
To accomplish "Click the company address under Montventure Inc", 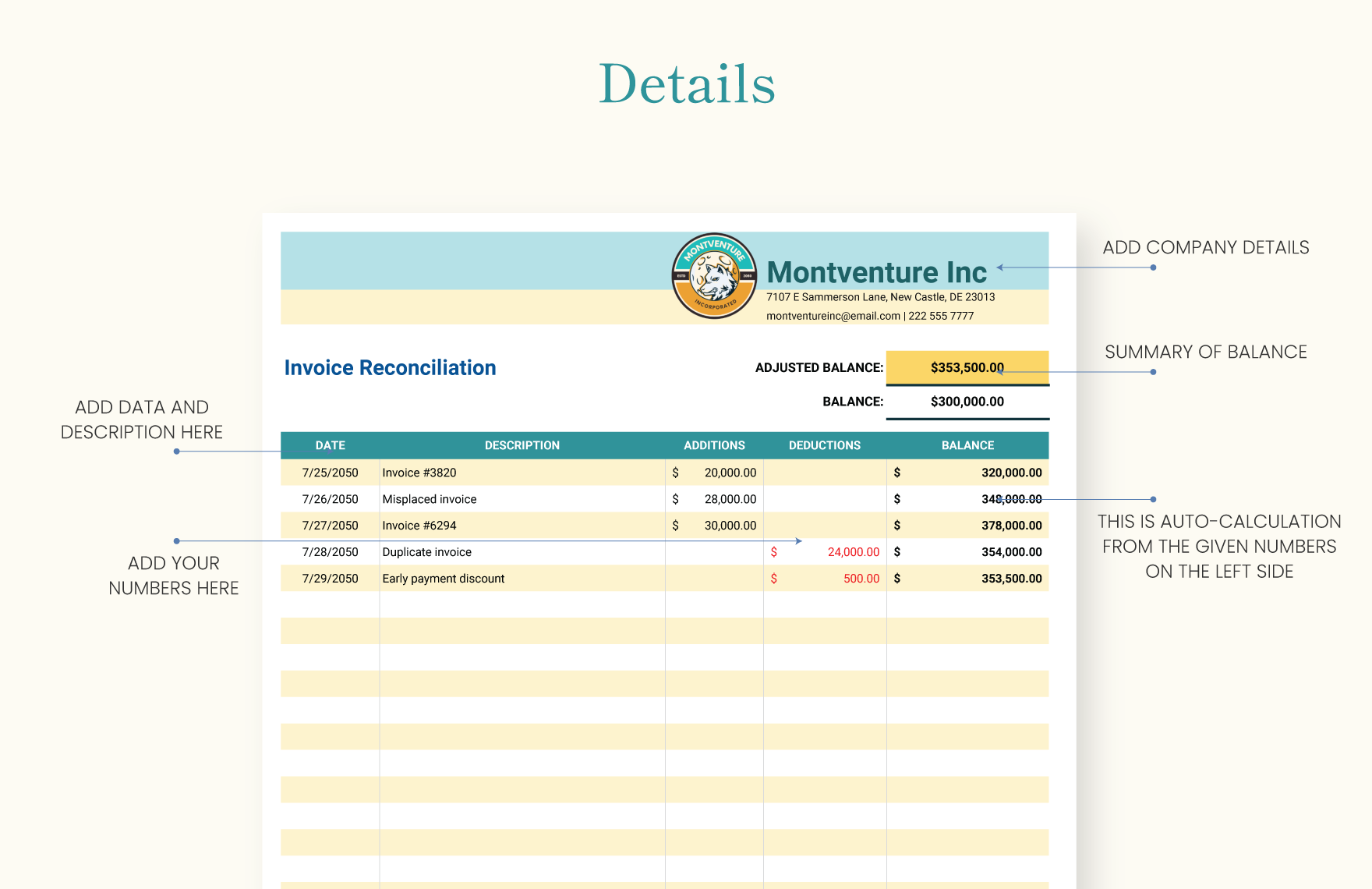I will tap(880, 296).
